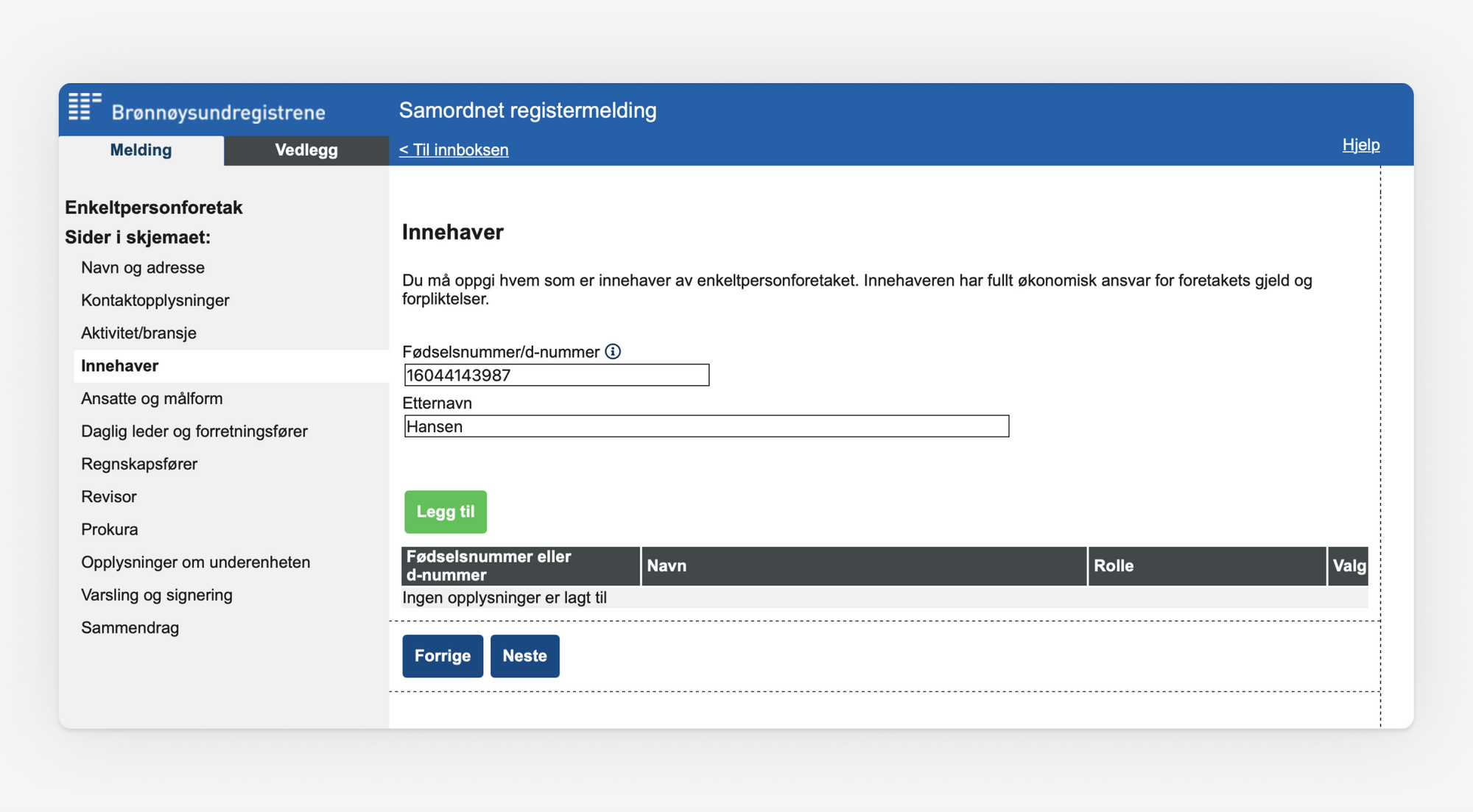The image size is (1473, 812).
Task: View the Sammendrag summary page
Action: click(x=130, y=627)
